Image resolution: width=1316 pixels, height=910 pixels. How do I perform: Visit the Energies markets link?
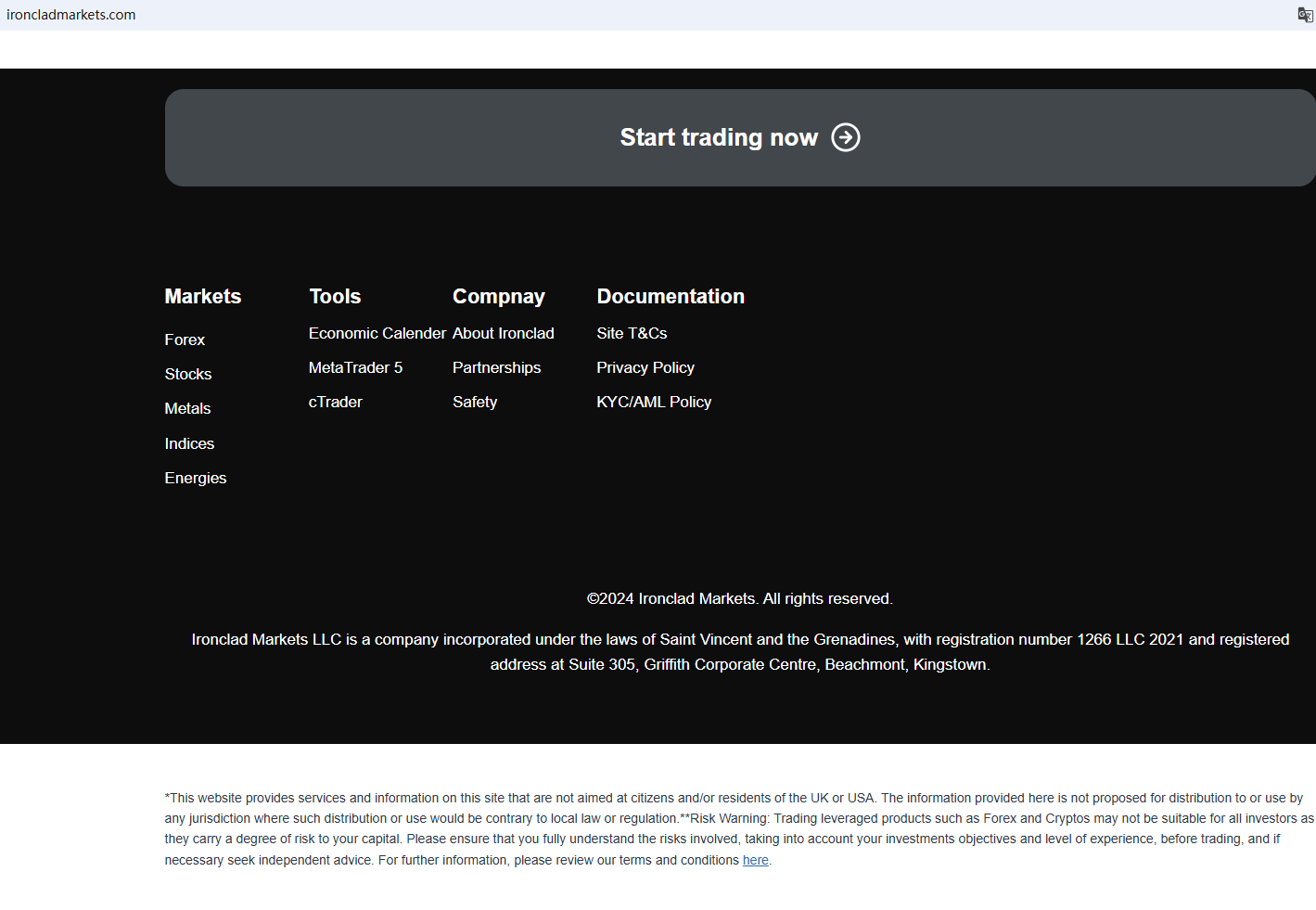click(x=196, y=478)
